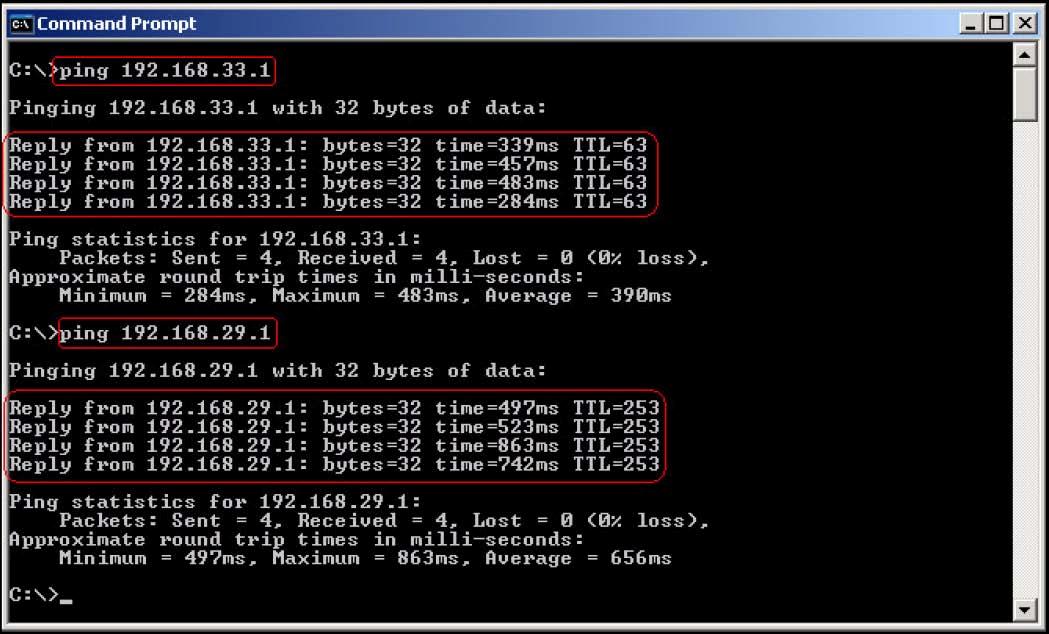Minimize the Command Prompt window

[x=972, y=23]
